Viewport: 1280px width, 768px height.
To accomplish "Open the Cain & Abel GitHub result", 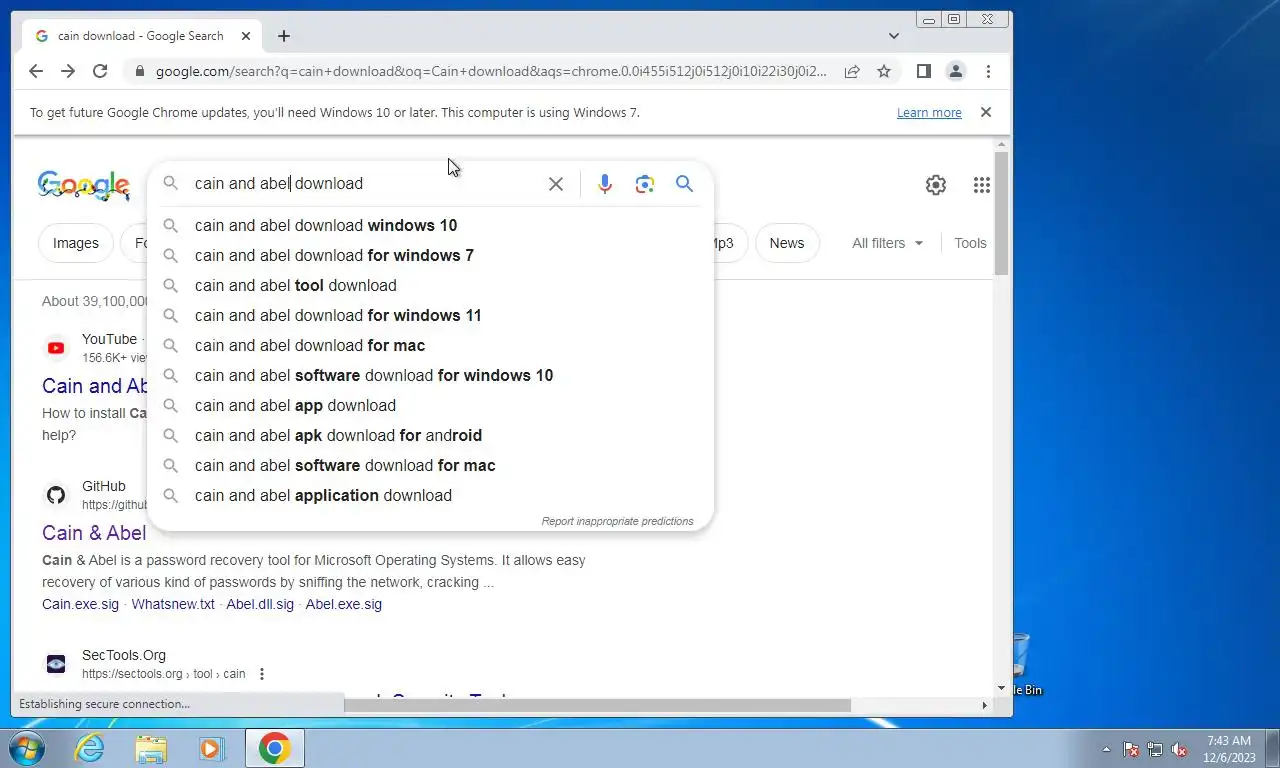I will 94,533.
